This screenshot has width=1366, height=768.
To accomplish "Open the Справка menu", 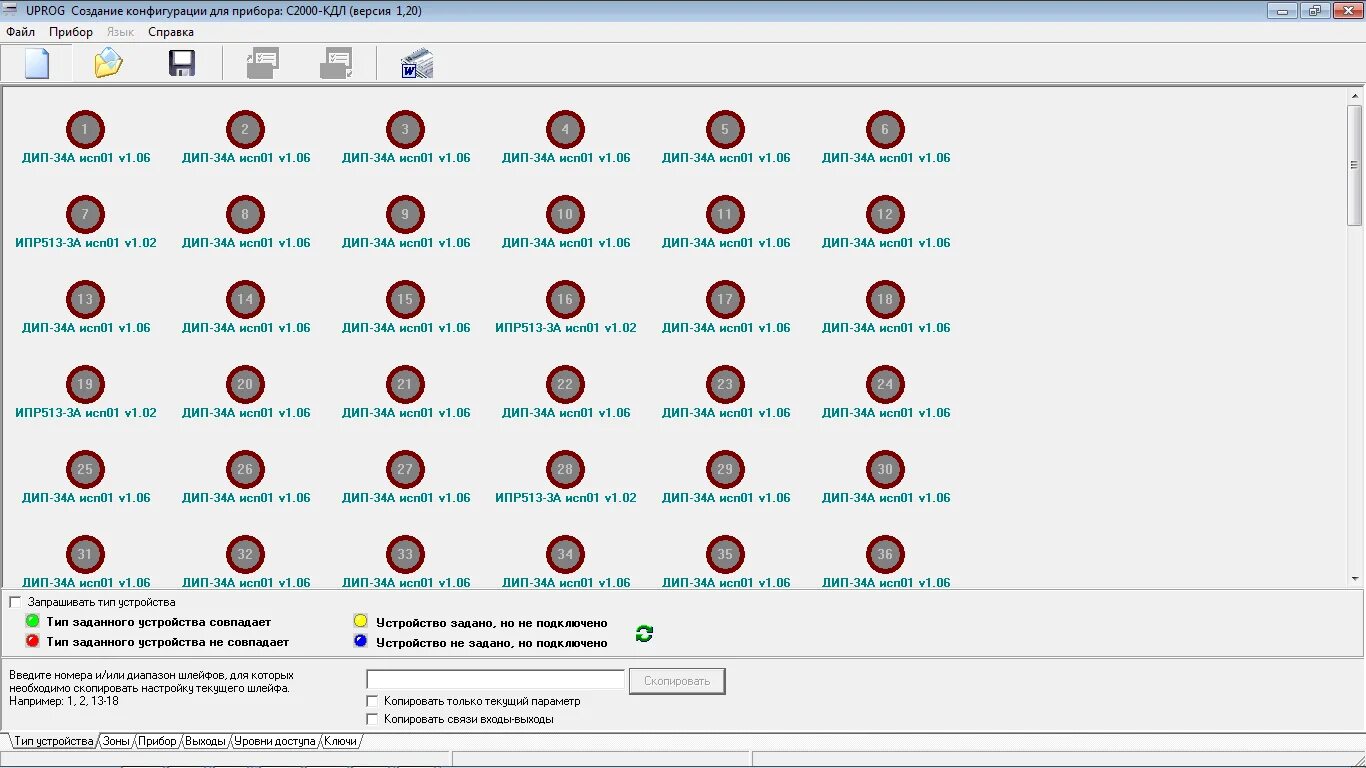I will 171,32.
